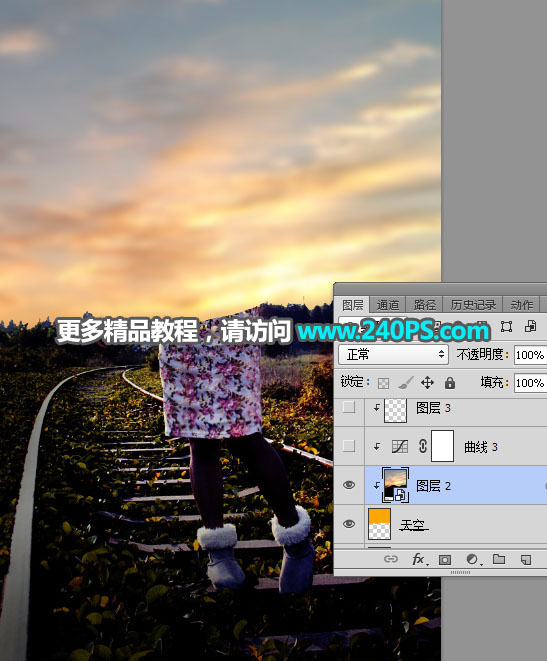Switch to the 历史记录 (History) tab
Viewport: 547px width, 661px height.
coord(473,304)
